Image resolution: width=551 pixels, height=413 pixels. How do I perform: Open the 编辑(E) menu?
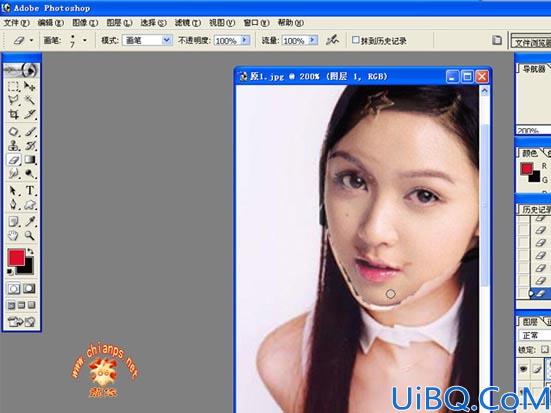click(51, 23)
